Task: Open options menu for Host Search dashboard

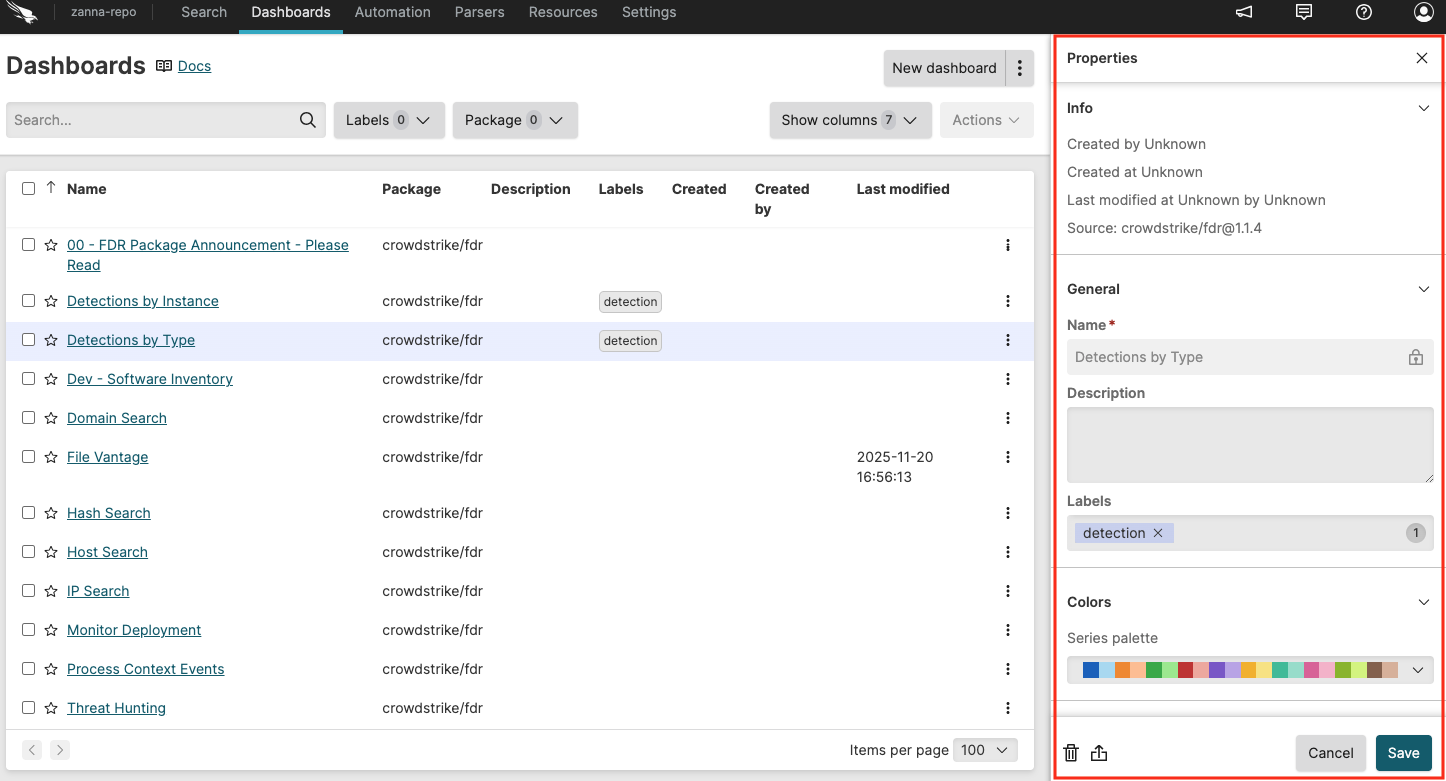Action: pos(1008,552)
